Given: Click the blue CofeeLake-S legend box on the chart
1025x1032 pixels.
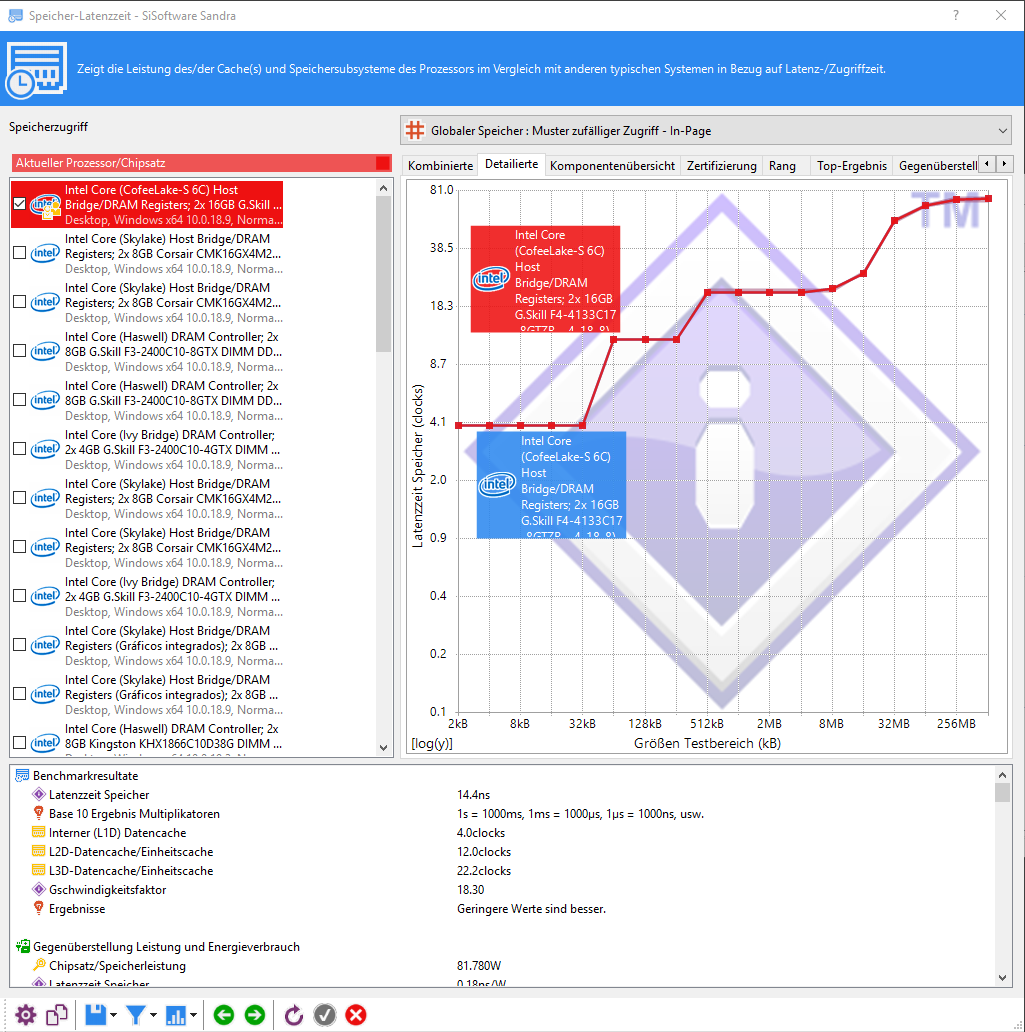Looking at the screenshot, I should point(551,485).
